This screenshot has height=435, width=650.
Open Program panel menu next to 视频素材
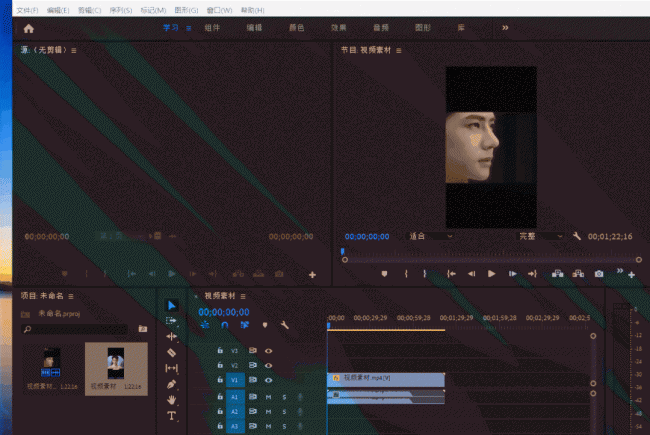coord(399,51)
